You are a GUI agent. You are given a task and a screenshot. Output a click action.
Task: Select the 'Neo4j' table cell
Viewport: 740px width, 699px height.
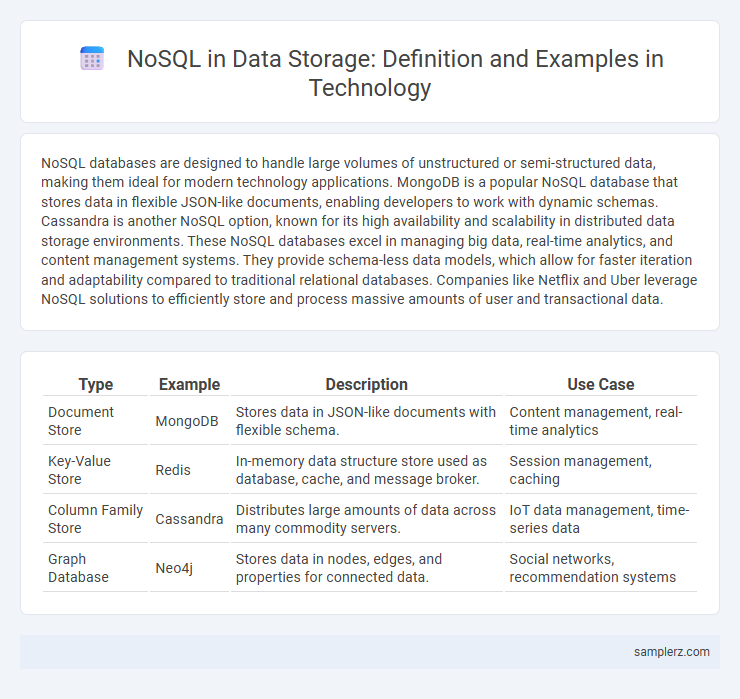click(189, 568)
